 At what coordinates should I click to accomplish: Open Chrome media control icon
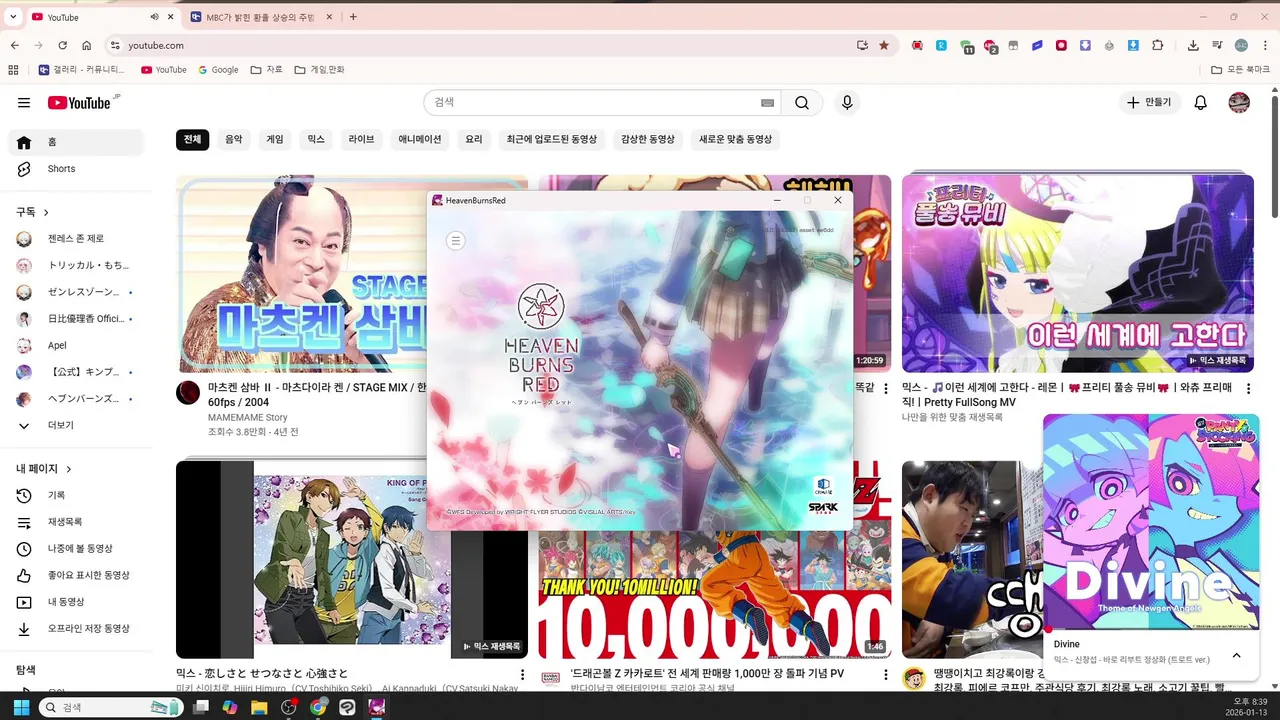click(1217, 45)
